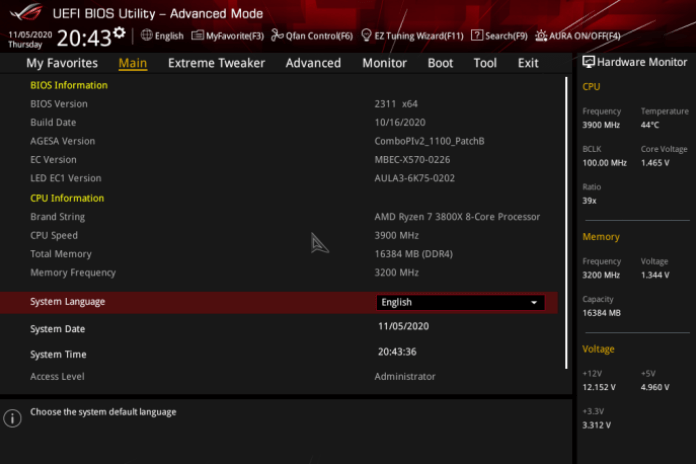Viewport: 696px width, 464px height.
Task: Click +12V reading 12.152 V
Action: (x=599, y=387)
